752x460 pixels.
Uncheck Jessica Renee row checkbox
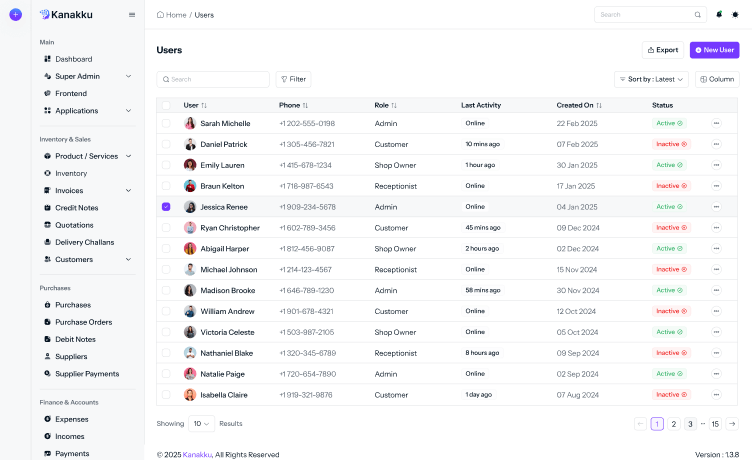click(166, 207)
